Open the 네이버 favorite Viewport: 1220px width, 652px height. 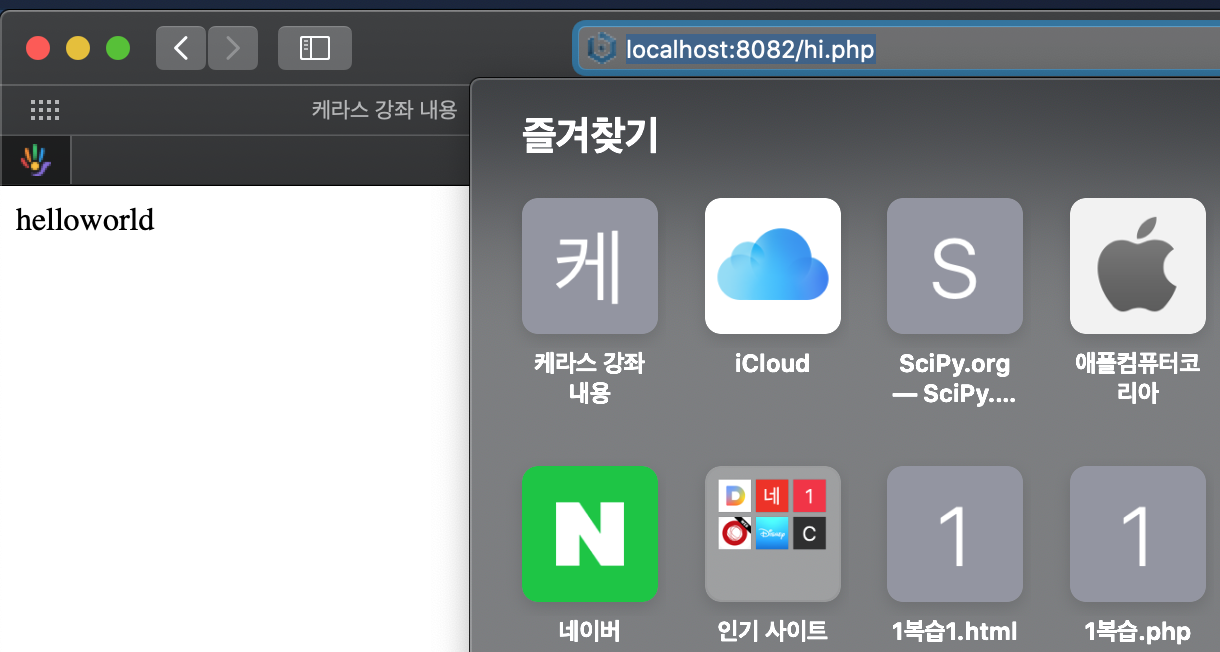coord(590,534)
